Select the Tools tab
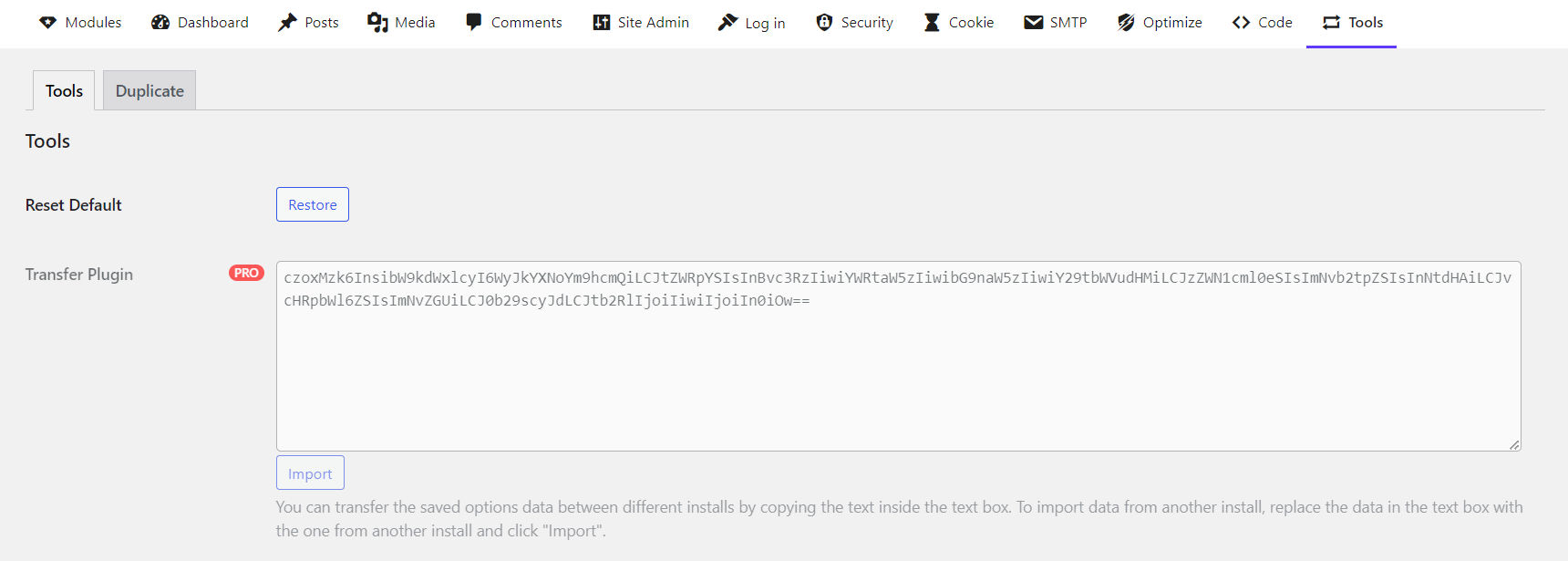 pos(63,90)
